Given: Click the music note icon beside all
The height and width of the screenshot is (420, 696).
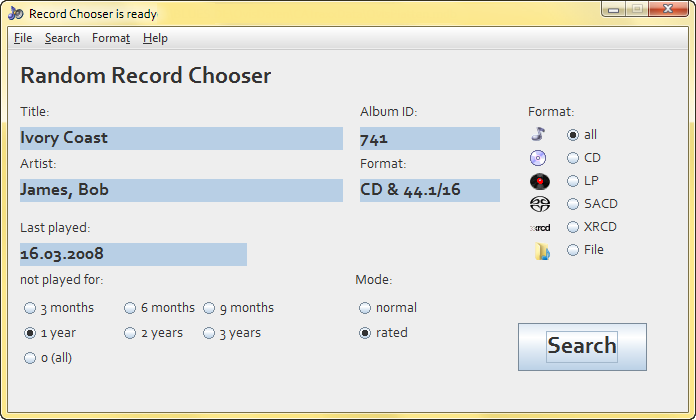Looking at the screenshot, I should pos(538,134).
